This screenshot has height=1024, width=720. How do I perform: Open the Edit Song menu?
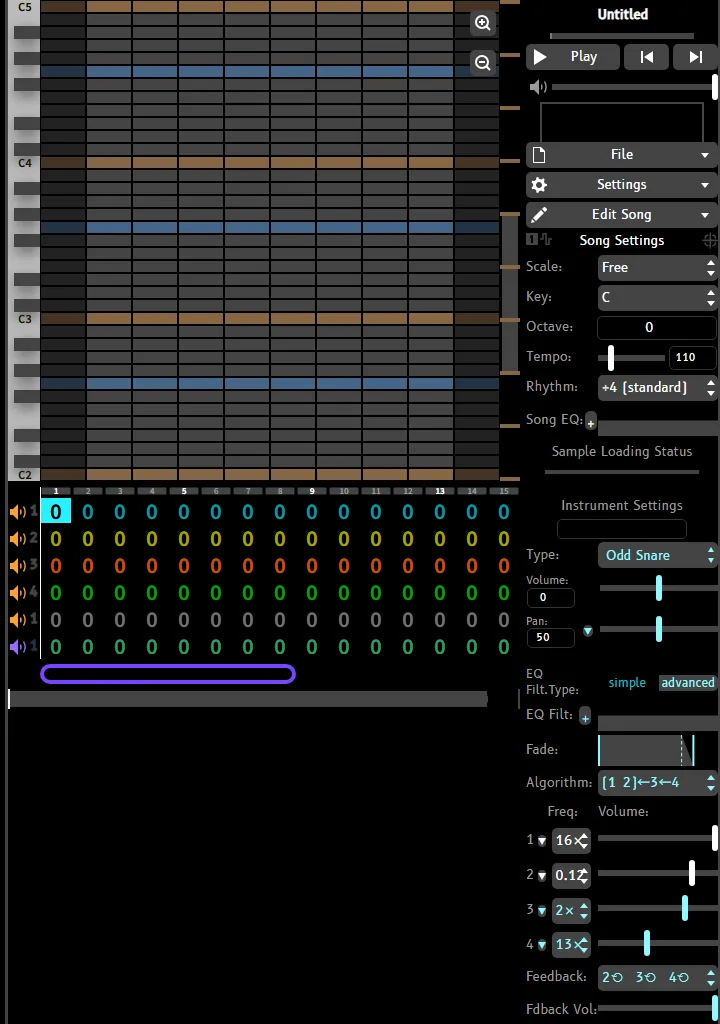[622, 215]
